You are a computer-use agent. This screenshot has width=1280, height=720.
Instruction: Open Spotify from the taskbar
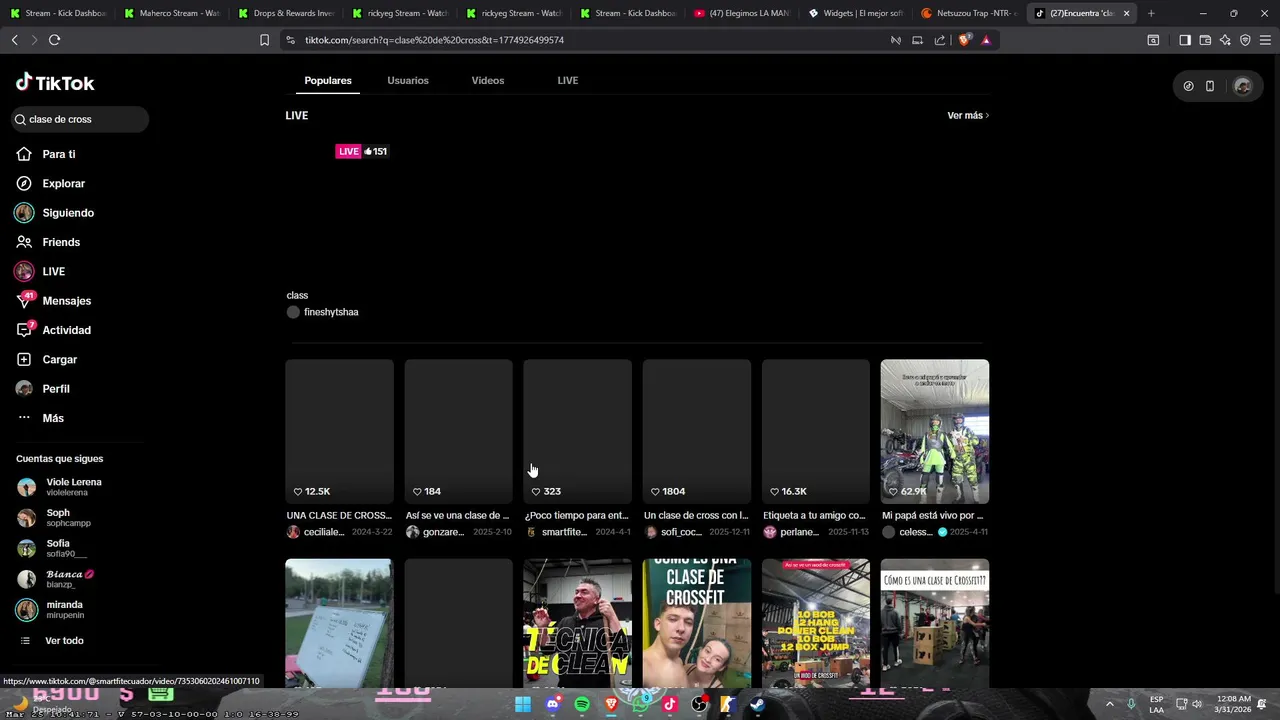click(x=582, y=704)
